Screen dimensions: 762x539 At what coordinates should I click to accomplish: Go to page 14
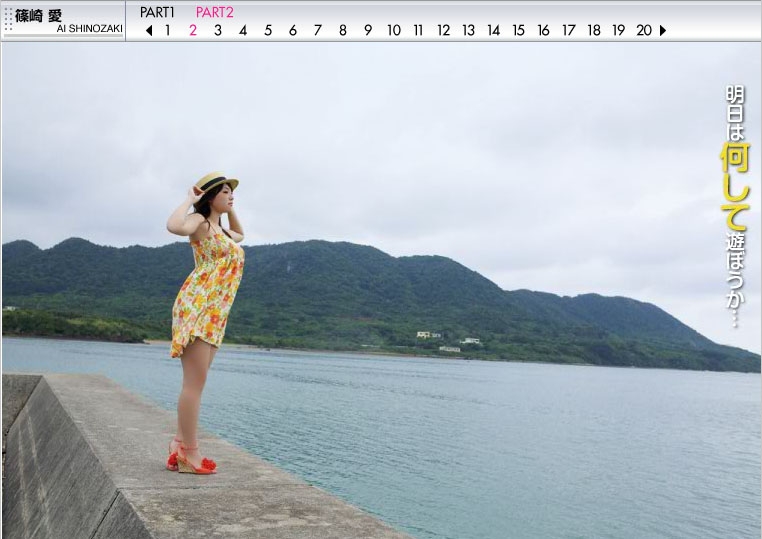(x=494, y=31)
